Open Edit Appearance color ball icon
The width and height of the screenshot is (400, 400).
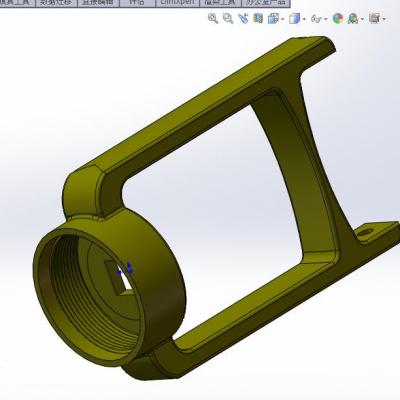point(338,19)
